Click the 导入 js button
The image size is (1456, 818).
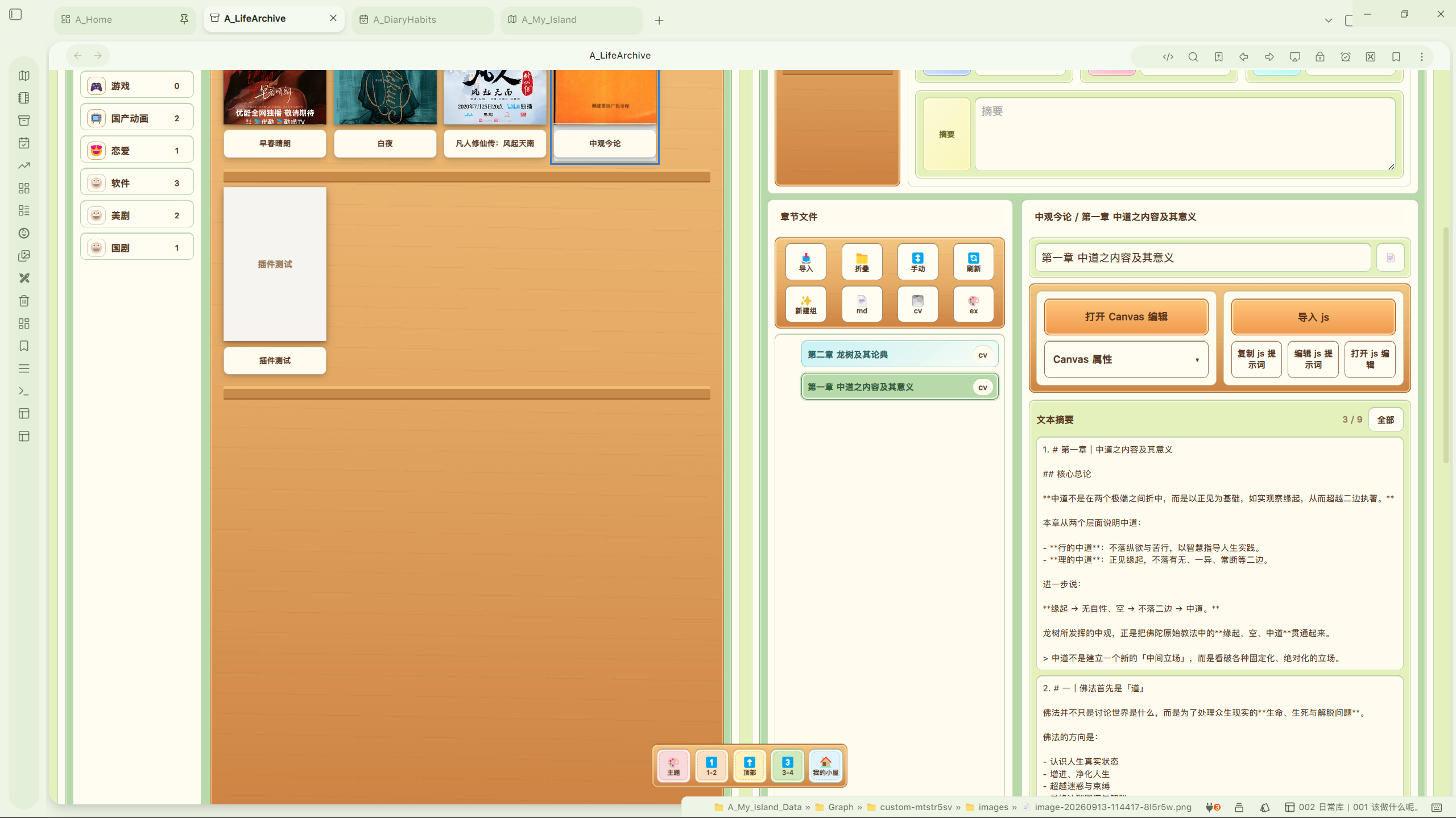point(1313,317)
